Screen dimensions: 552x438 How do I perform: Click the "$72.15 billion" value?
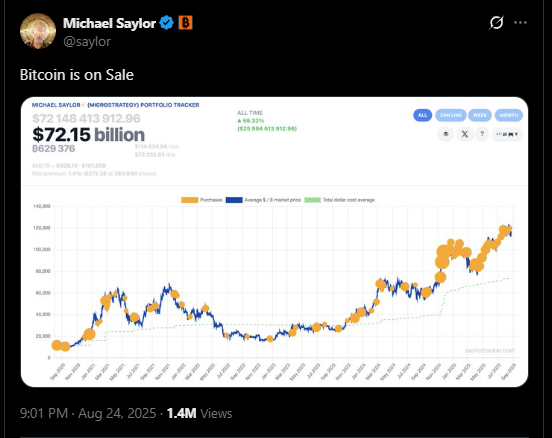click(x=89, y=135)
